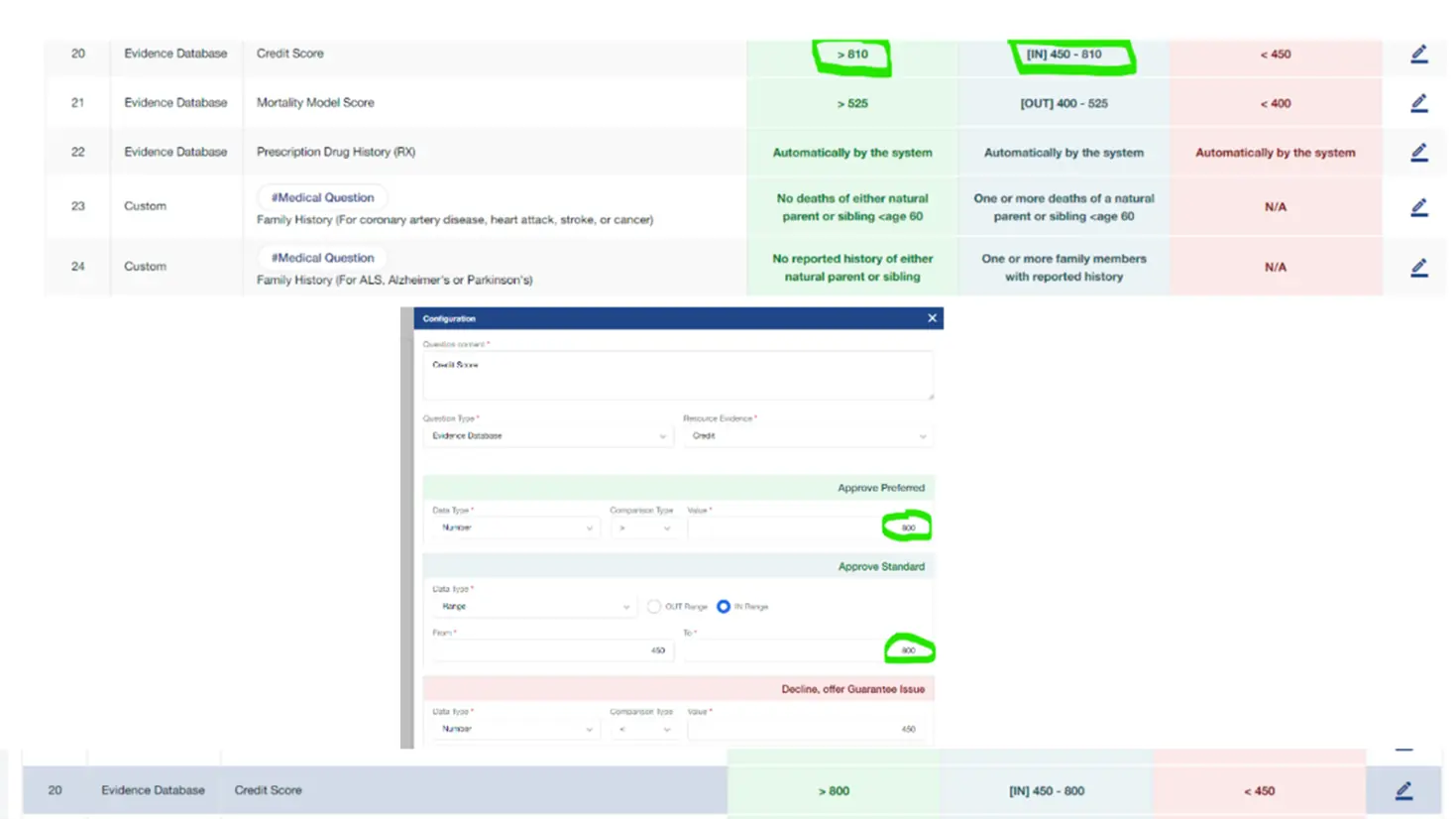Select the IN Range radio button
Screen dimensions: 1456x819
click(x=724, y=607)
